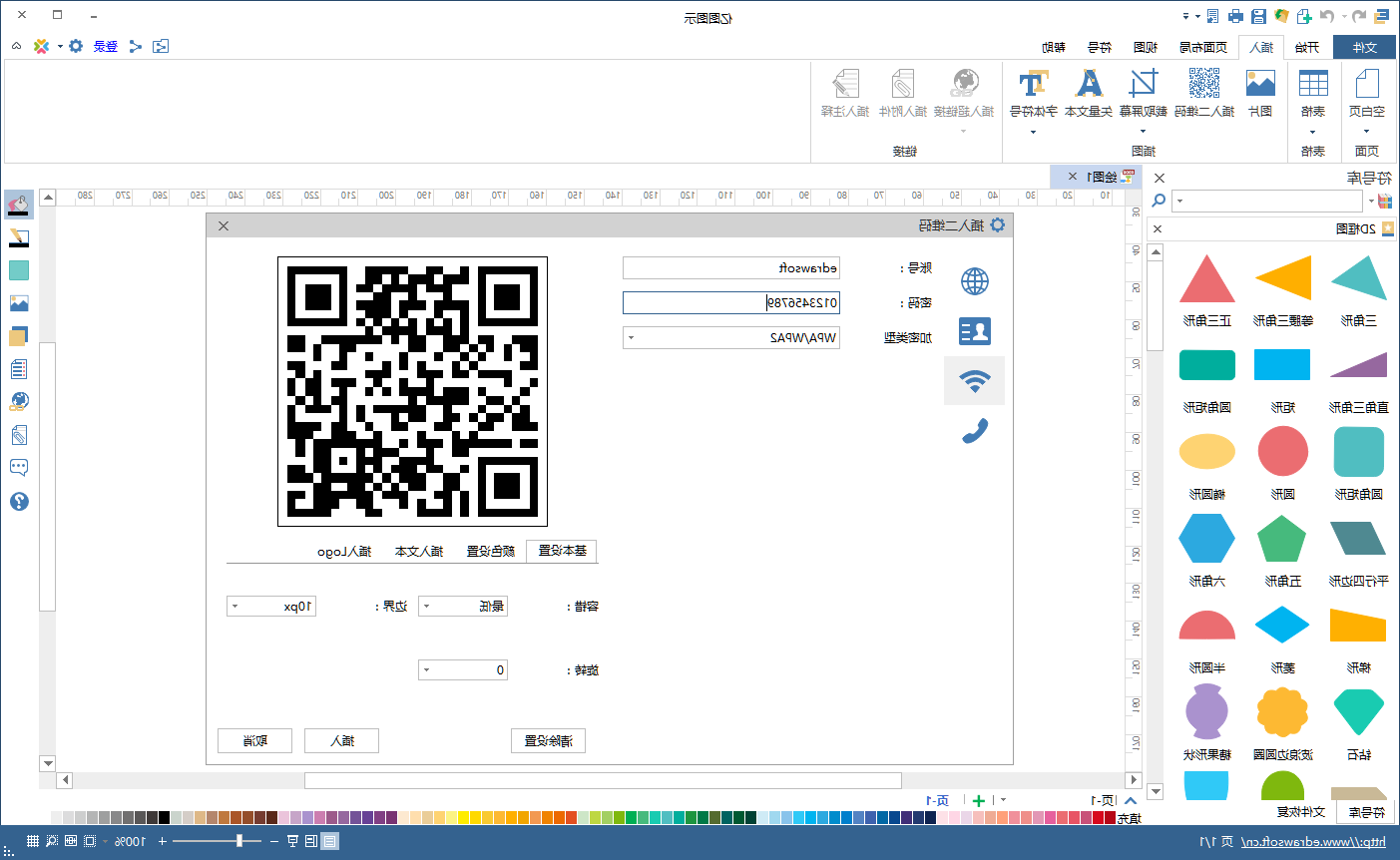This screenshot has height=860, width=1400.
Task: Select the Wi-Fi QR type
Action: pos(975,381)
